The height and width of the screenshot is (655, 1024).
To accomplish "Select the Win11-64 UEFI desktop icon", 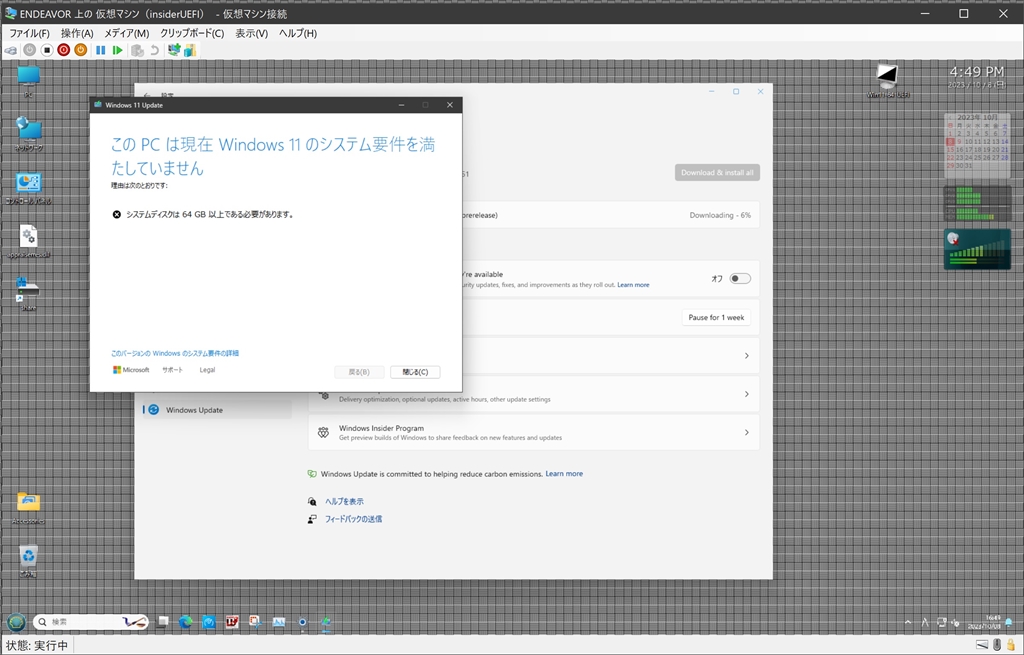I will 888,81.
